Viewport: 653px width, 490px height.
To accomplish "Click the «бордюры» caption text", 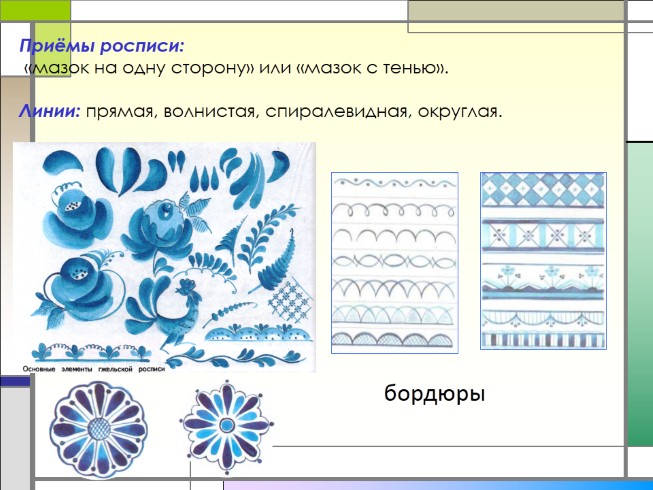I will tap(434, 394).
